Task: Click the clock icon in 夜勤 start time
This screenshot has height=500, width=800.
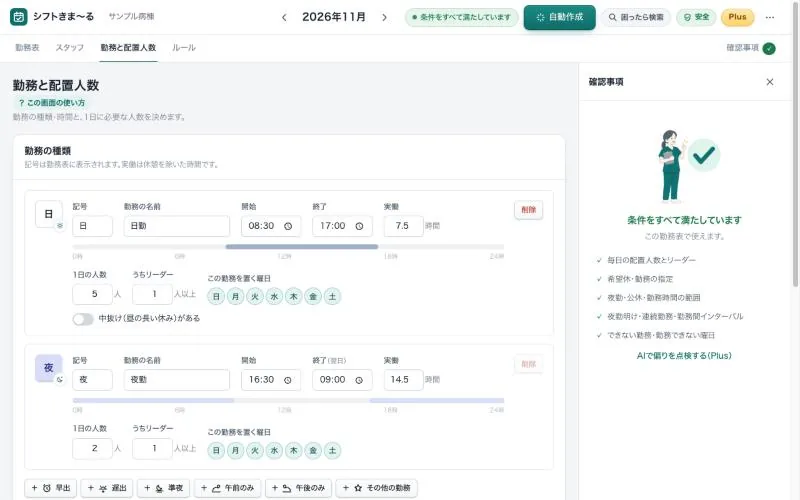Action: 288,380
